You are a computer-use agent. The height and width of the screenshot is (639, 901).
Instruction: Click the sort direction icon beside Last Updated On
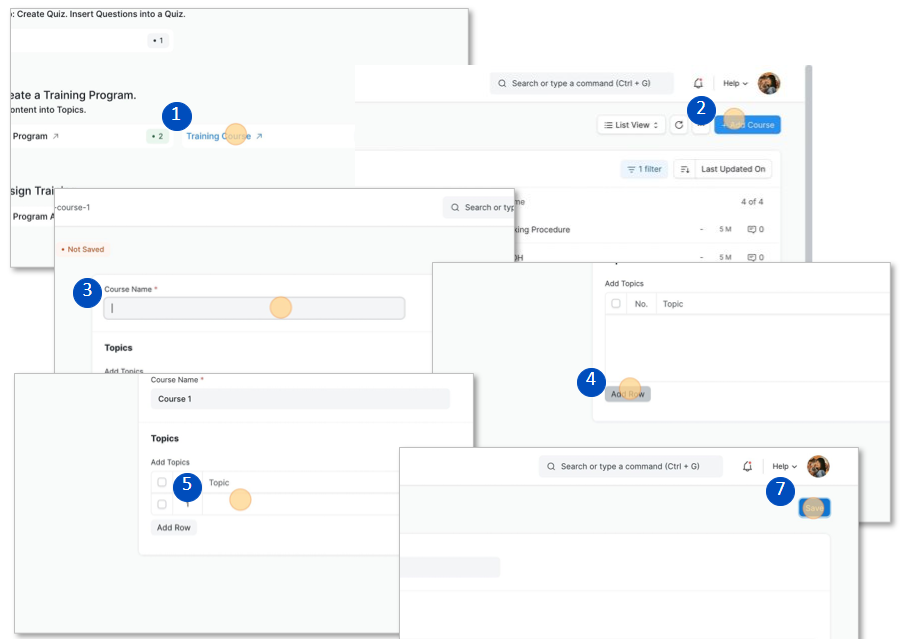click(685, 169)
